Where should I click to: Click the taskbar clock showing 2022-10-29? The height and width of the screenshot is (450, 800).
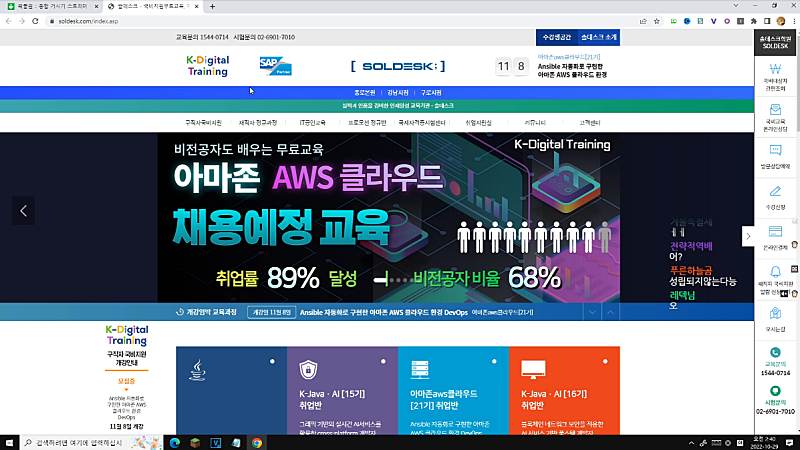click(x=763, y=442)
